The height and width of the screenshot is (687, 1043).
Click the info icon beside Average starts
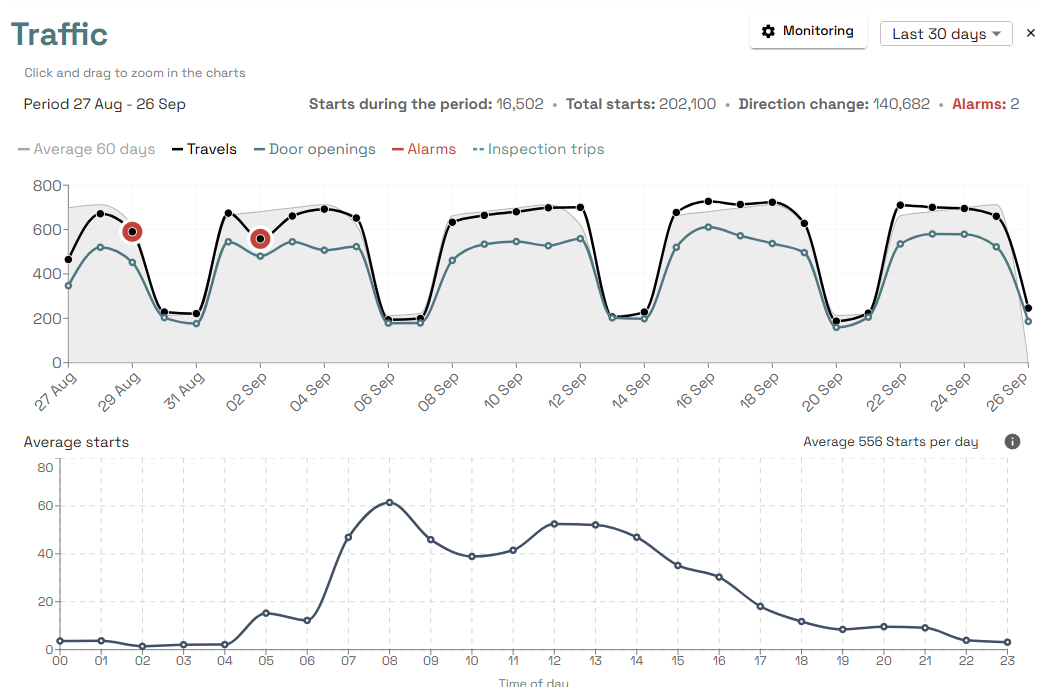(x=1012, y=441)
